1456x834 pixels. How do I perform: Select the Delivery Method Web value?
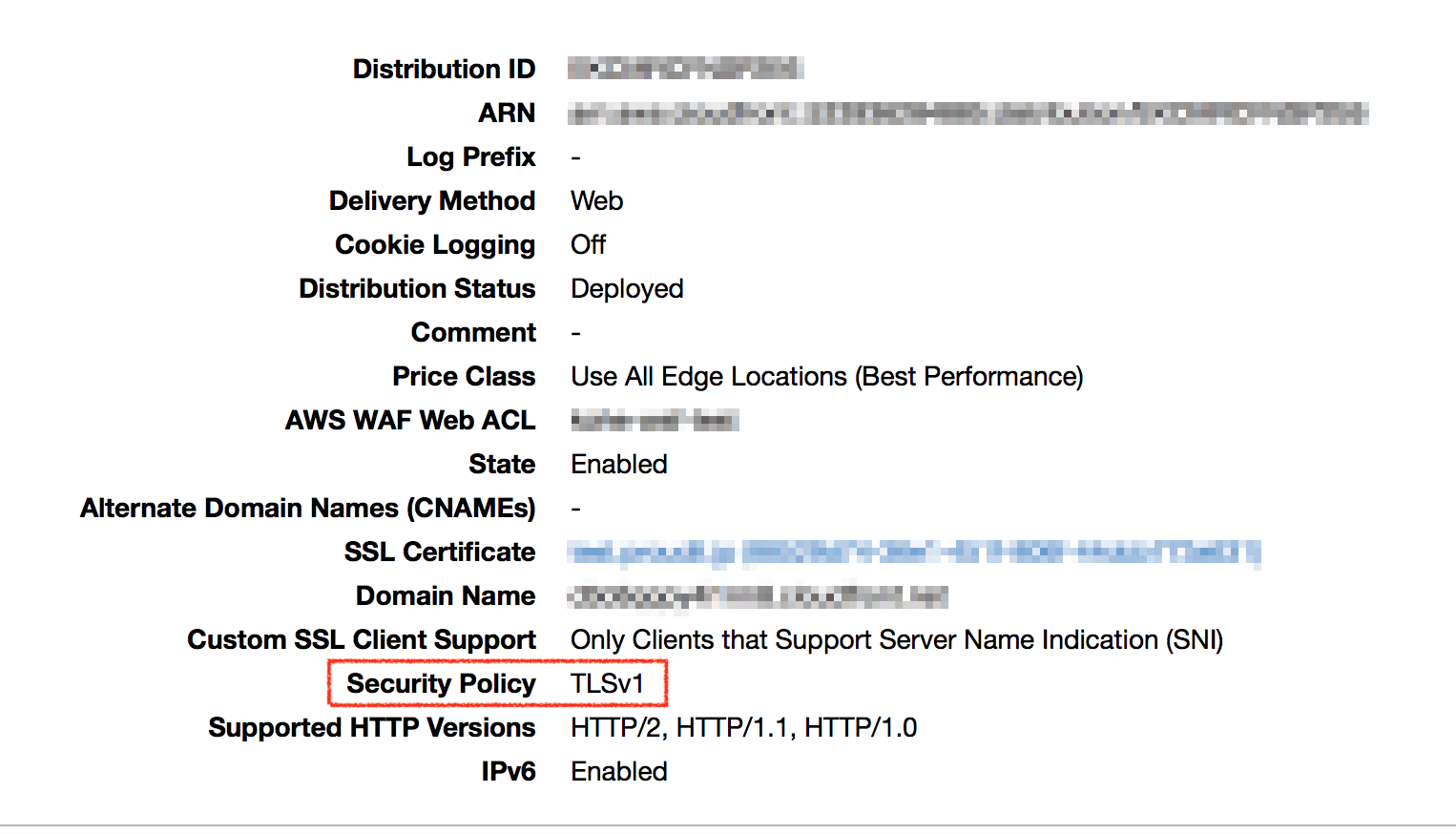click(x=595, y=200)
